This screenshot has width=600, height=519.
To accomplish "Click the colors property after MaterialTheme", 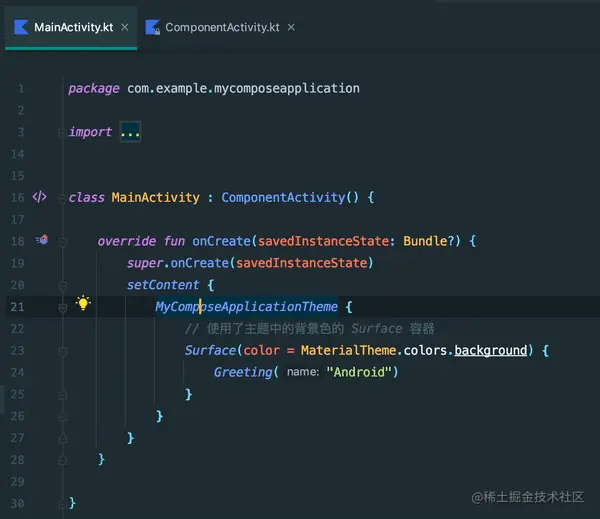I will (425, 350).
